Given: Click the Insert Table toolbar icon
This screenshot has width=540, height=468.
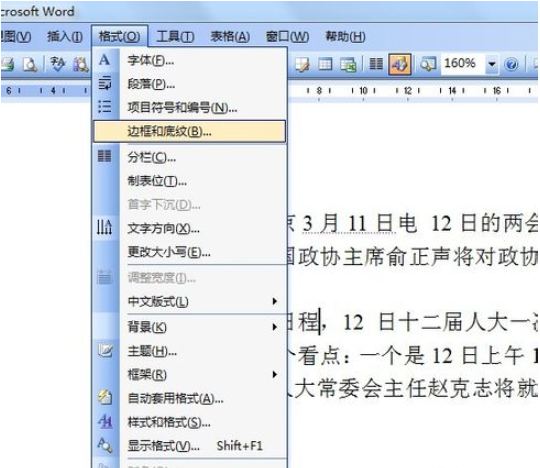Looking at the screenshot, I should click(325, 64).
